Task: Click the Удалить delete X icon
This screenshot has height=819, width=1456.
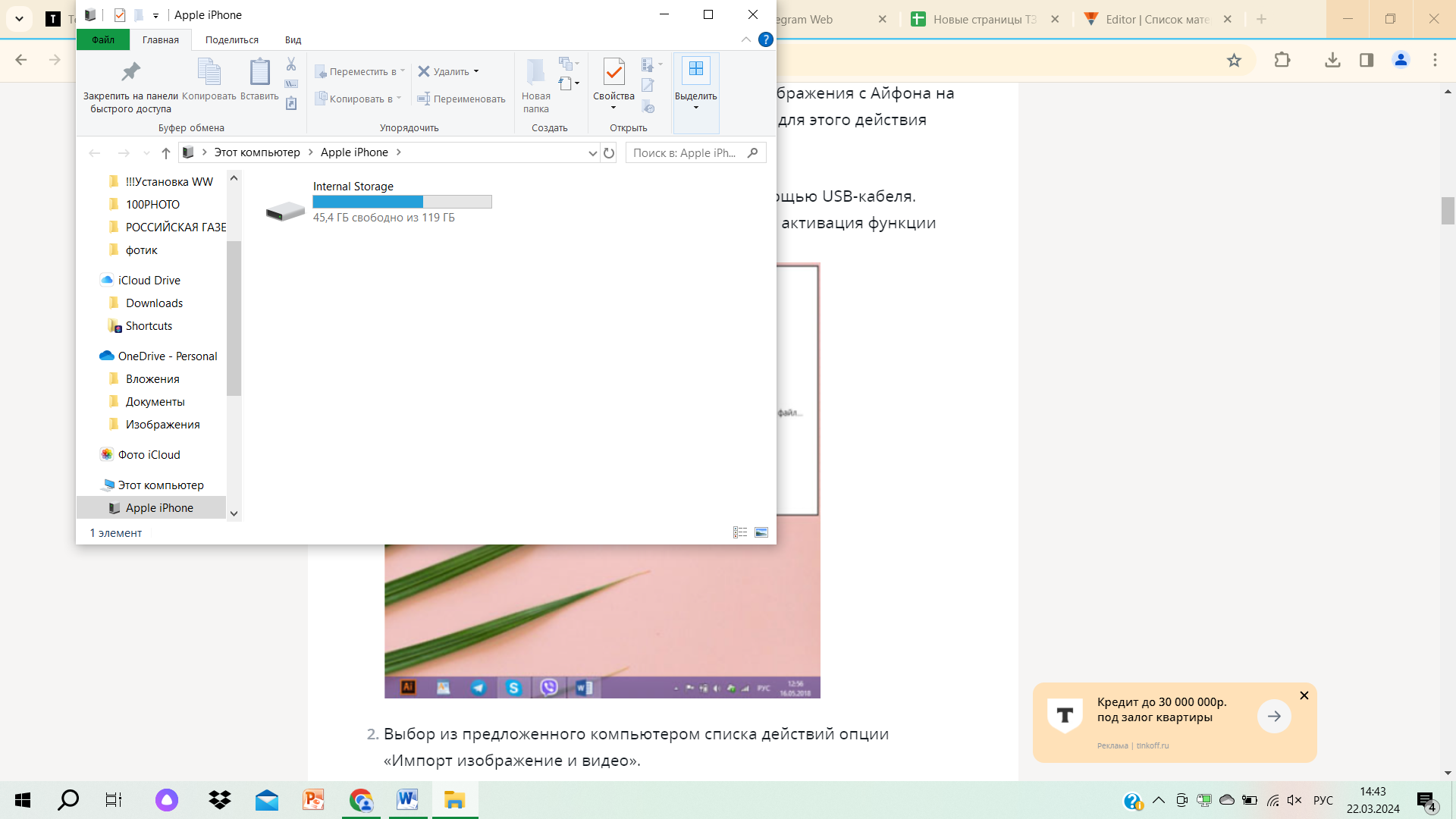Action: pyautogui.click(x=424, y=71)
